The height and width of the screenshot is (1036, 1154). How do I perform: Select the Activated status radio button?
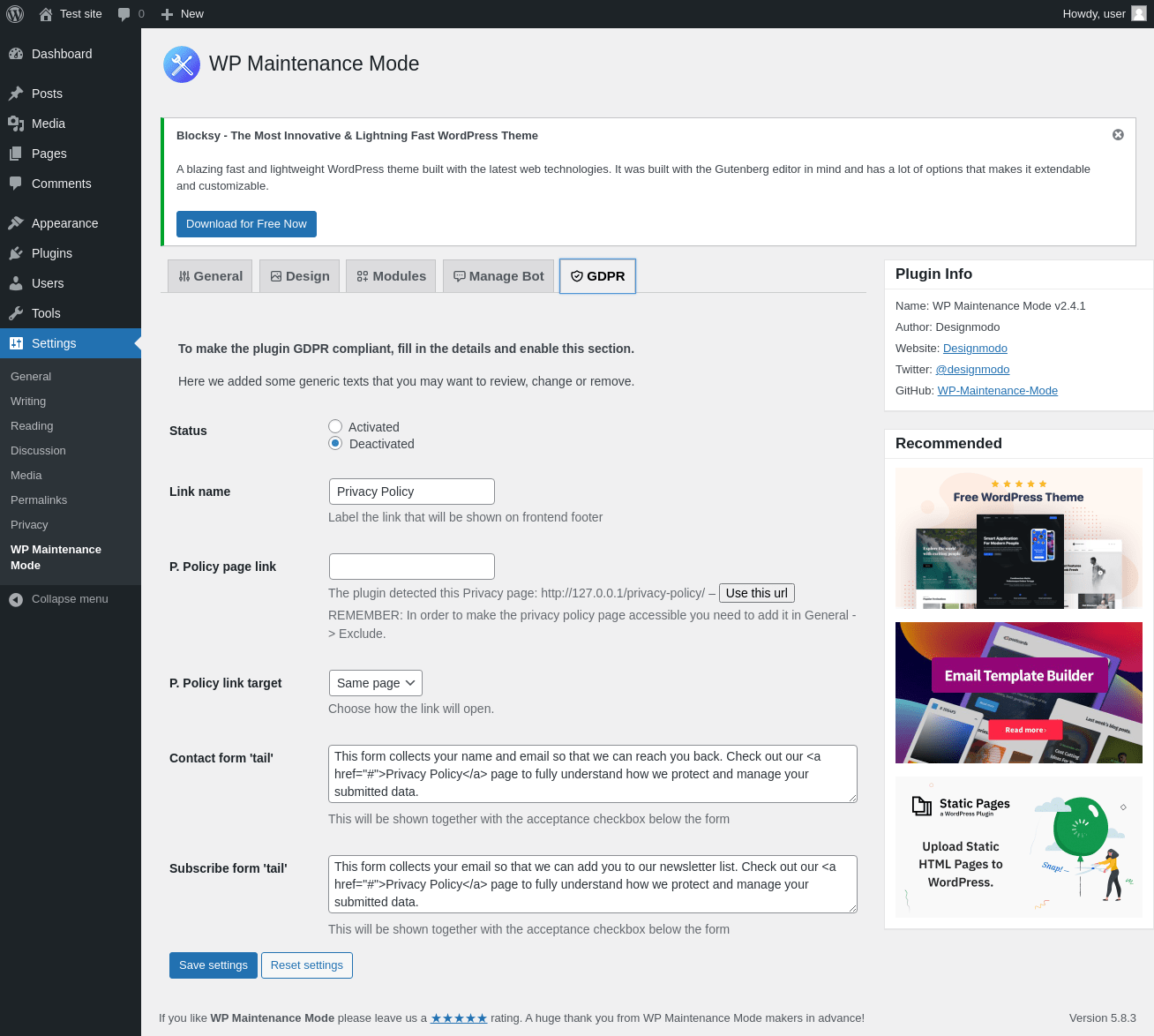click(335, 427)
